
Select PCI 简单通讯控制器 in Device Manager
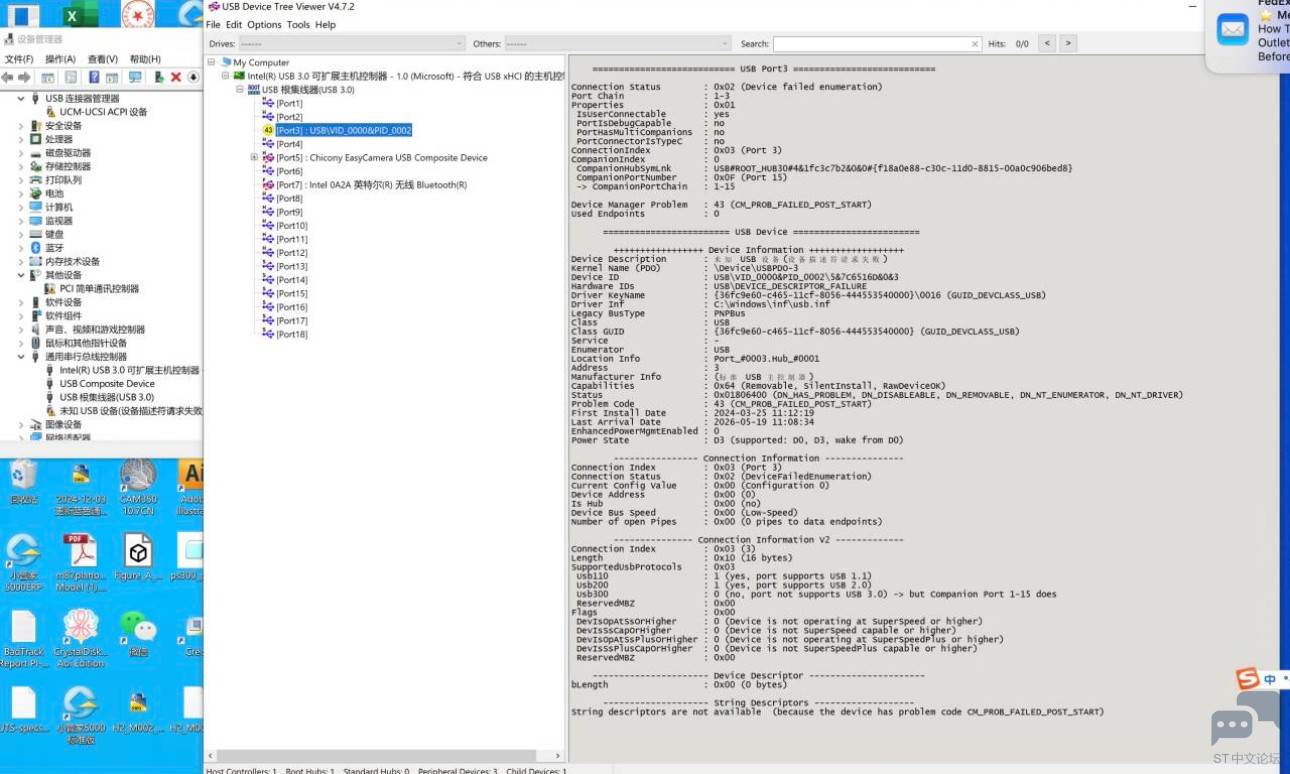[99, 289]
